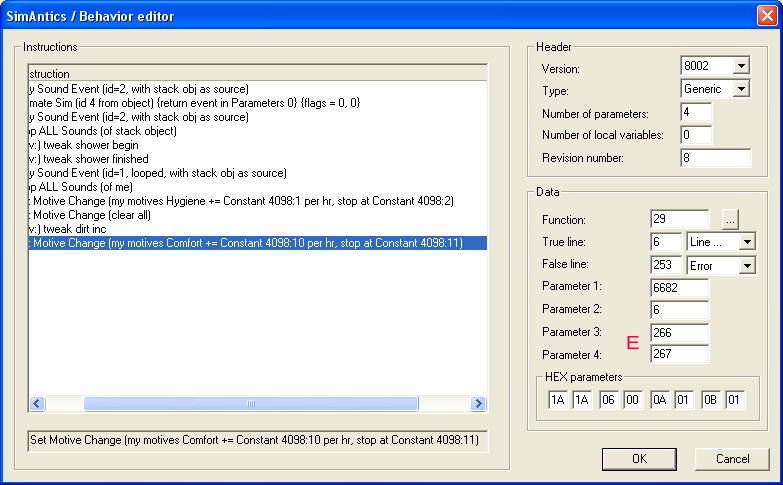This screenshot has height=485, width=783.
Task: Click the HEX parameter box 0B
Action: coord(711,400)
